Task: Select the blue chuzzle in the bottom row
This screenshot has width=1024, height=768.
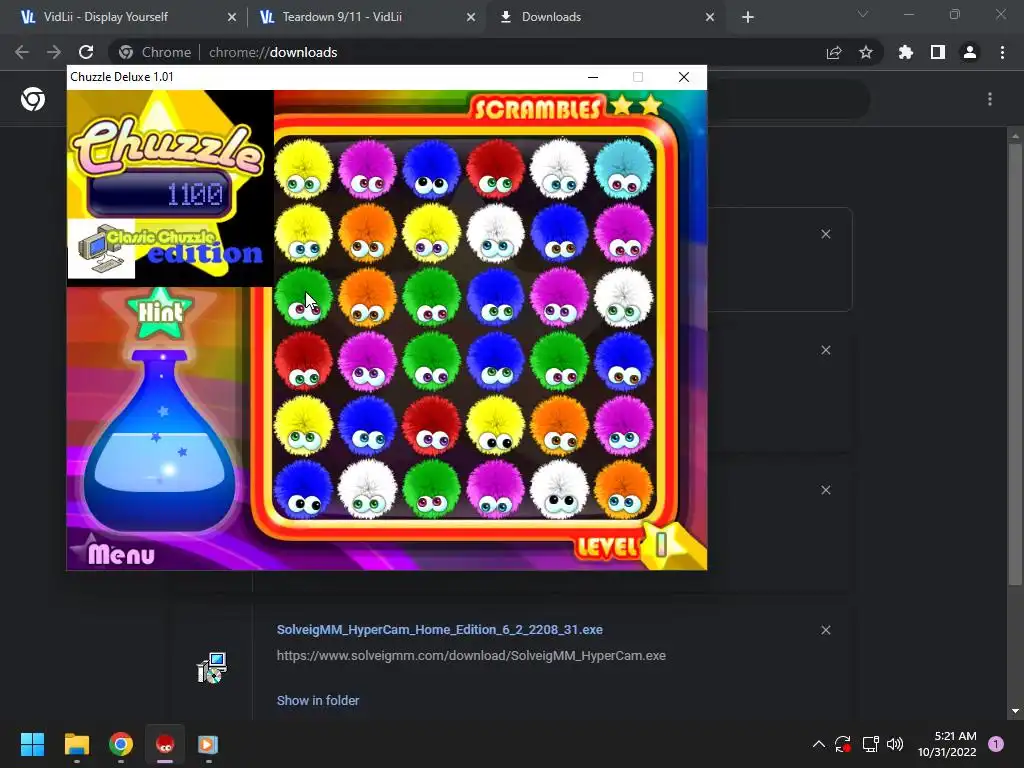Action: click(x=304, y=490)
